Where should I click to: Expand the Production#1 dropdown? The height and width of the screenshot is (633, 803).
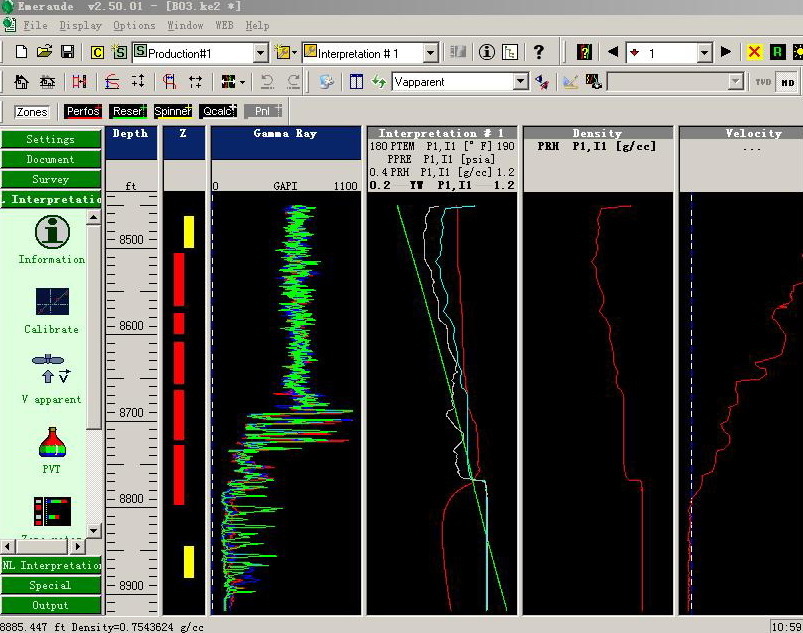pyautogui.click(x=260, y=52)
